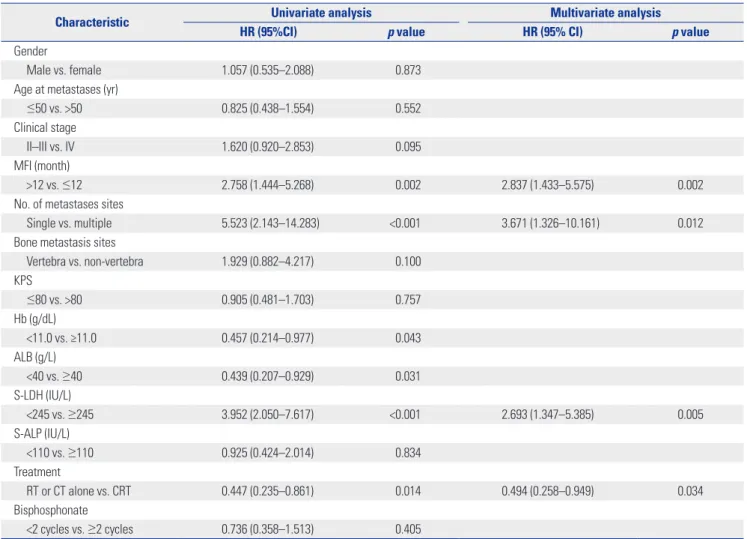Select Single vs. multiple row label
This screenshot has width=747, height=539.
[x=69, y=223]
